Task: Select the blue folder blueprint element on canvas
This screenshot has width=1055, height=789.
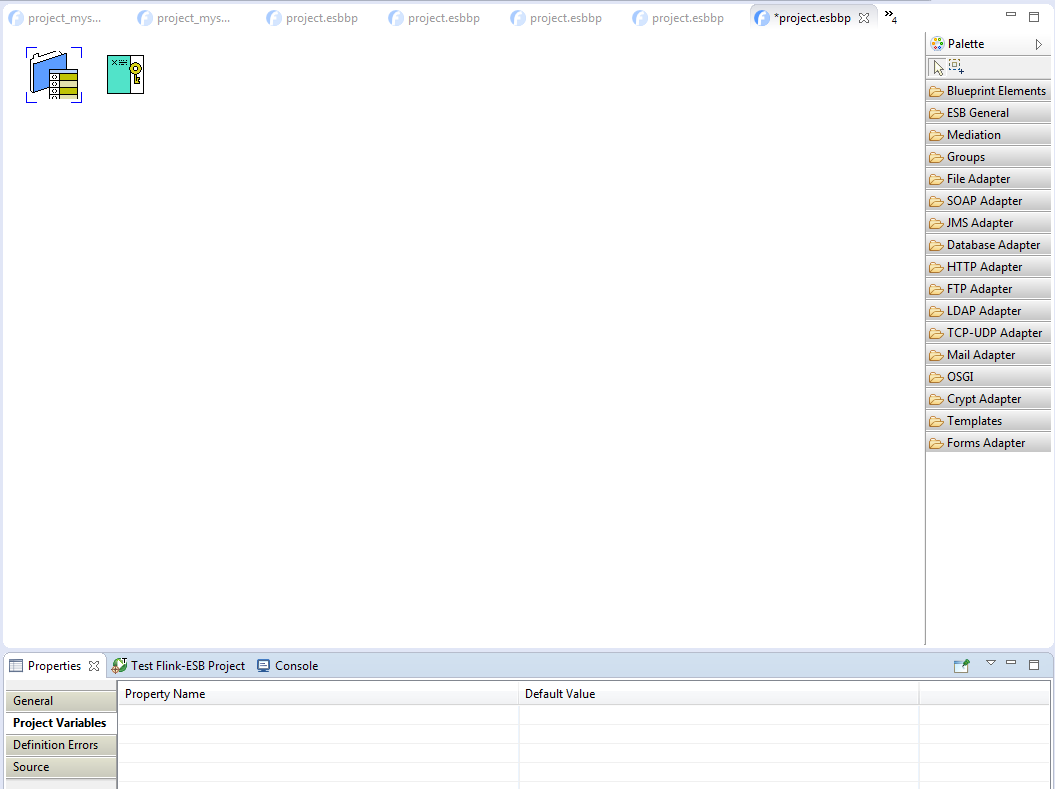Action: (x=54, y=75)
